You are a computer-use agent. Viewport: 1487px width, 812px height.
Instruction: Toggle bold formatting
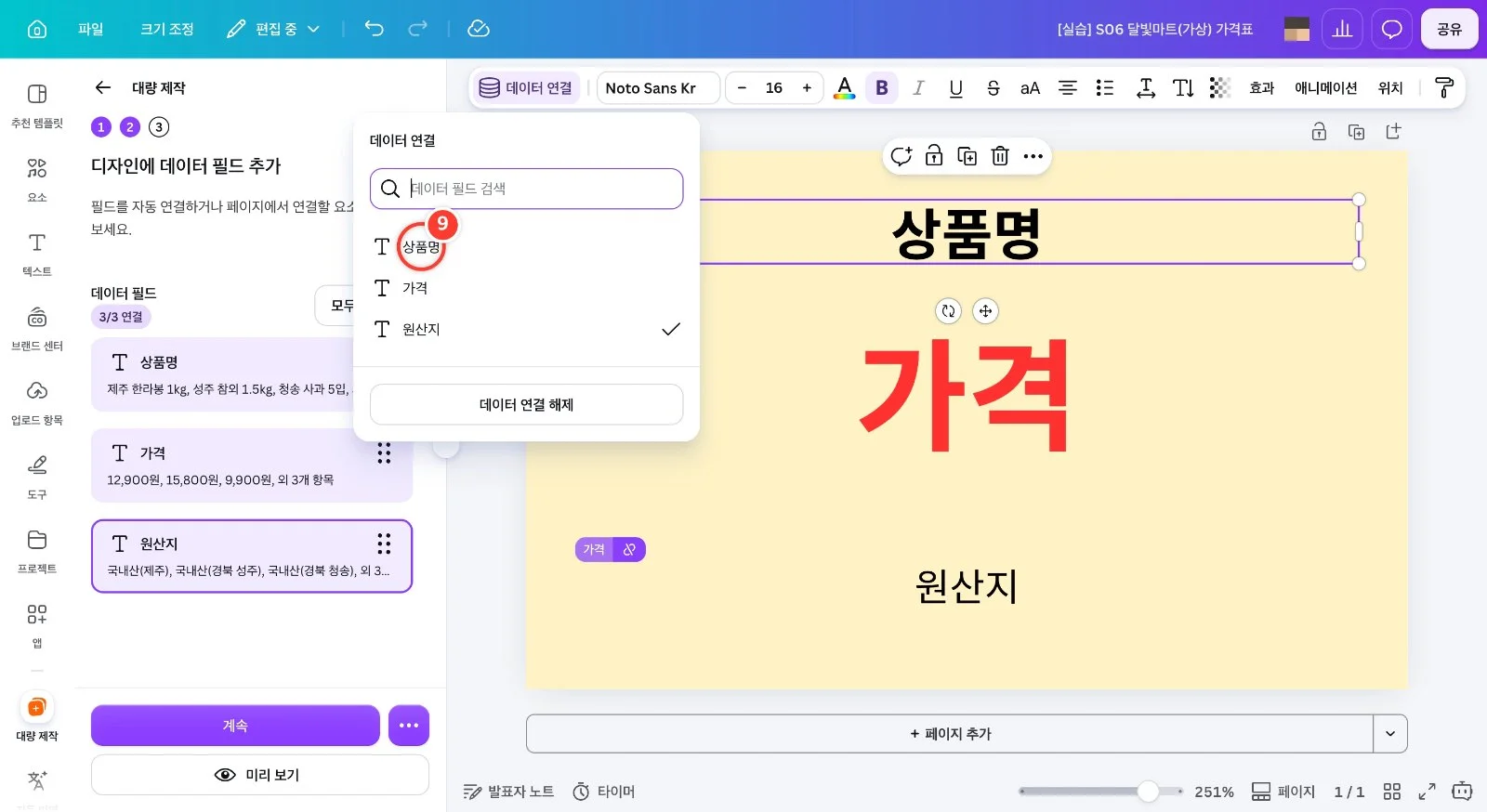click(882, 88)
